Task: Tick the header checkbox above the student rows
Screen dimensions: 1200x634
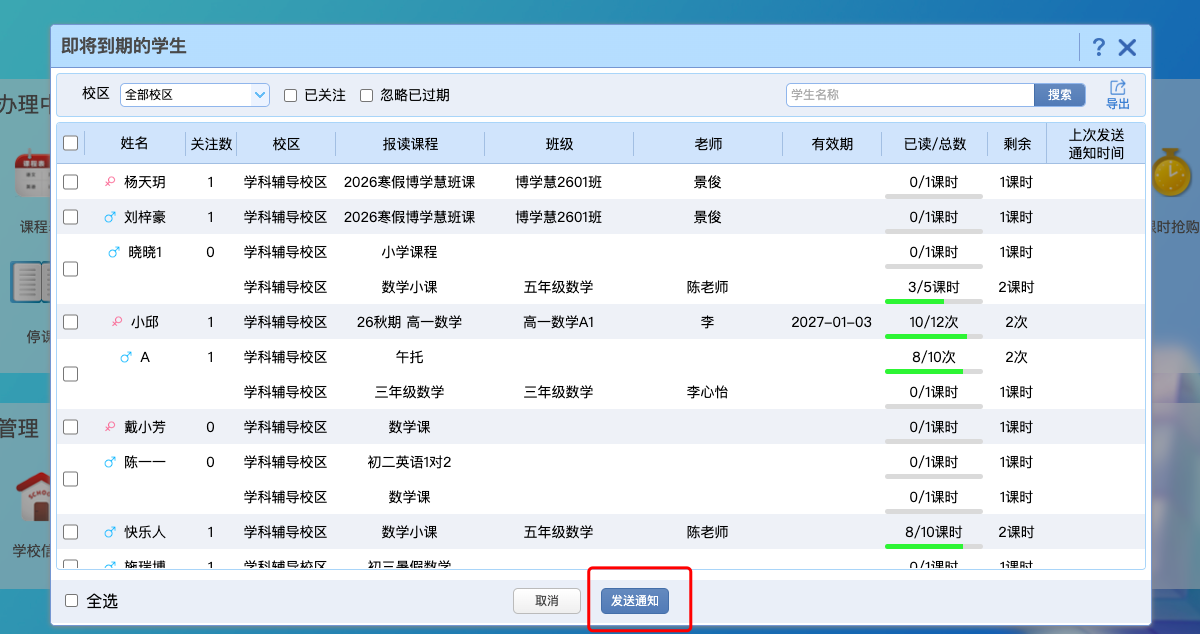Action: (x=71, y=143)
